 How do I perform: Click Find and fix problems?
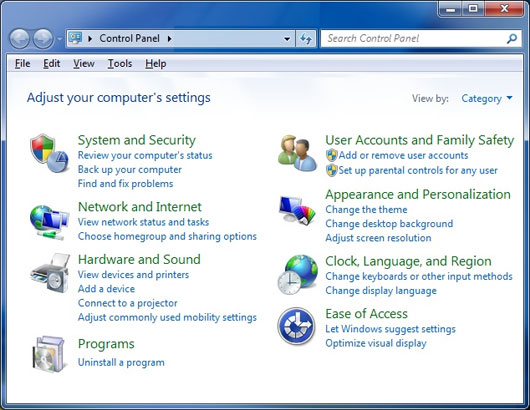click(x=125, y=184)
